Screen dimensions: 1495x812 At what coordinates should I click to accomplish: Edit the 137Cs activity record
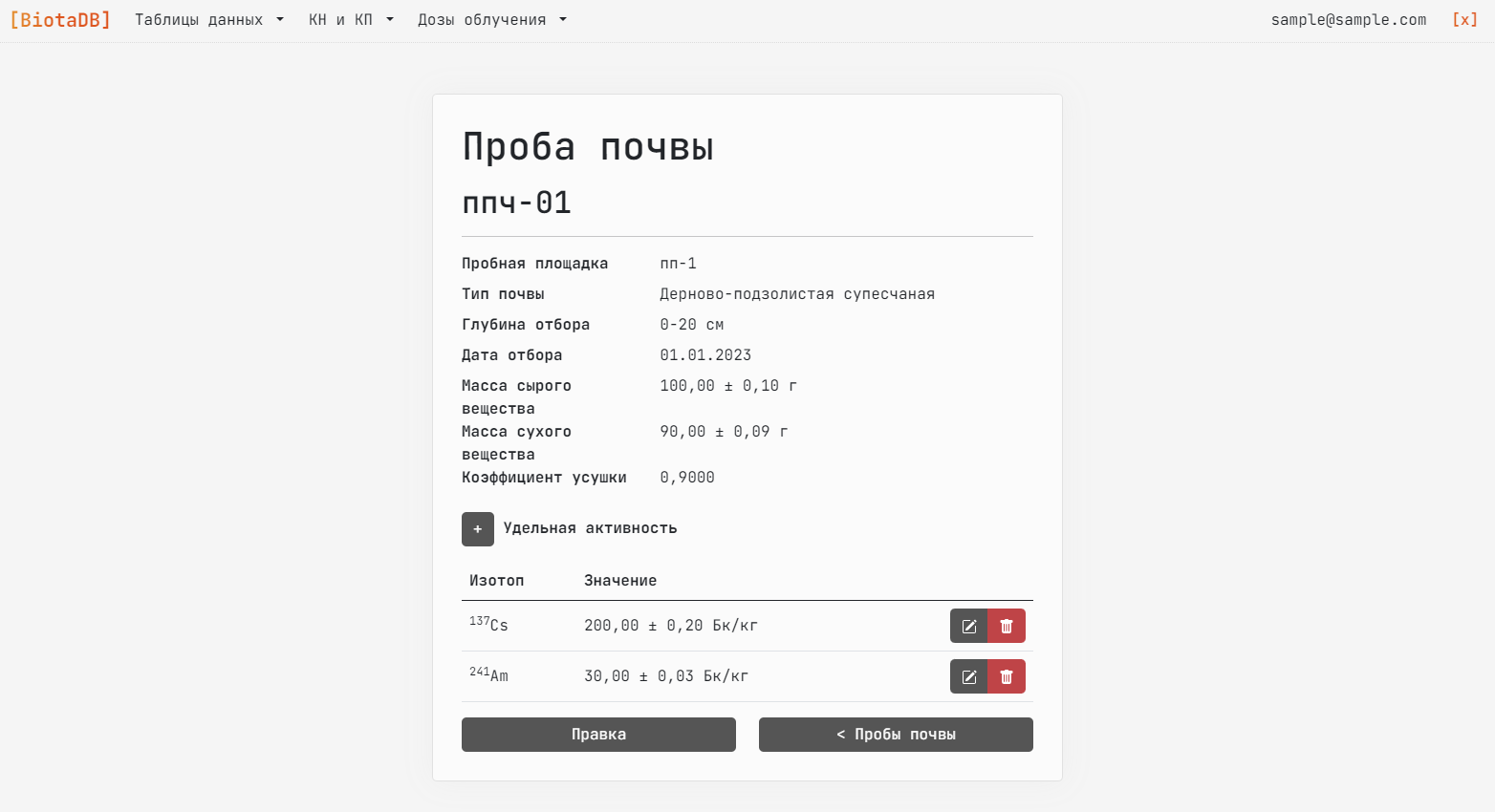968,626
